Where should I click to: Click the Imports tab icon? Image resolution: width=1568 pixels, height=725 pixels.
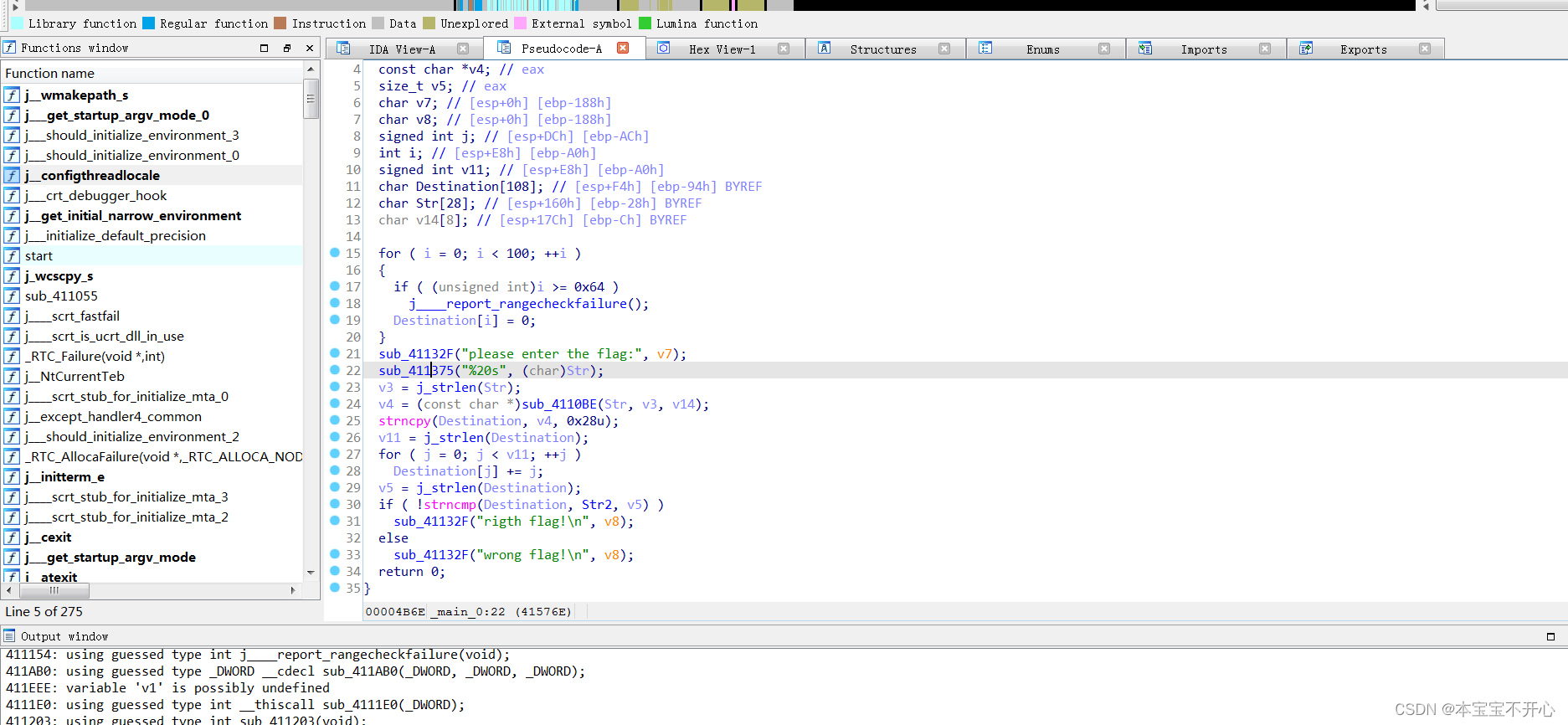click(1145, 49)
